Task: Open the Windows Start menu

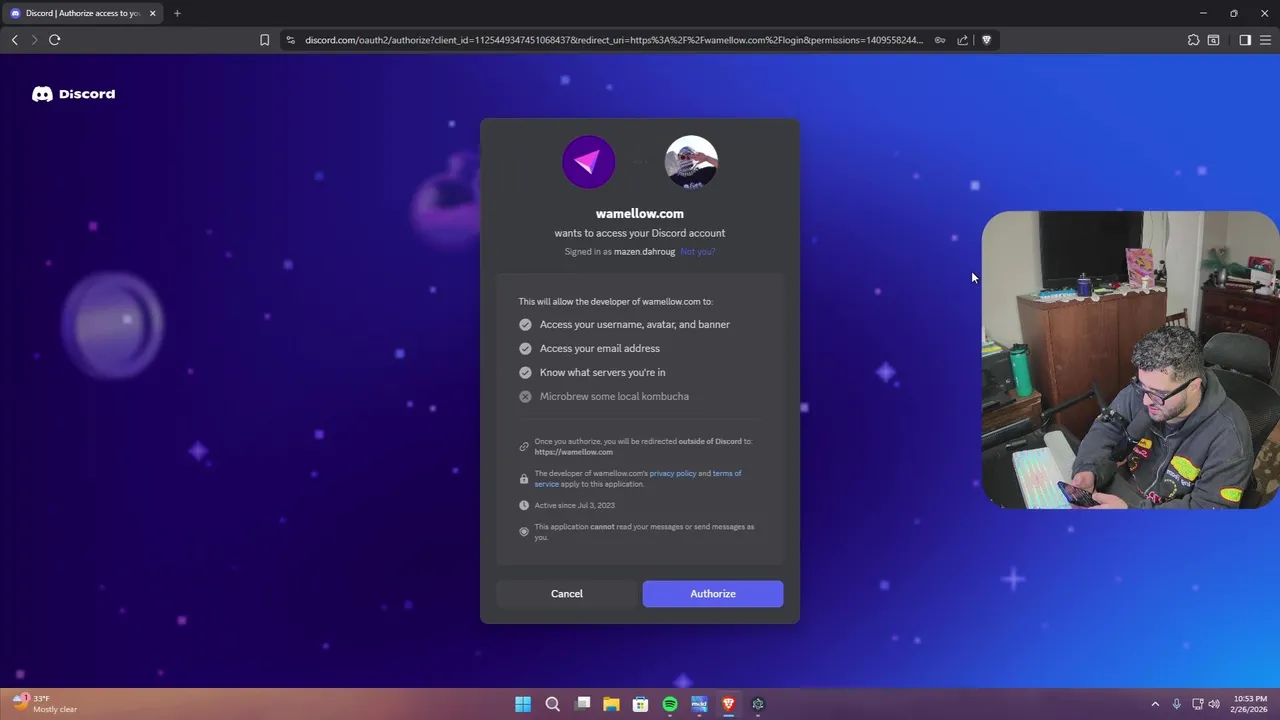Action: click(x=523, y=704)
